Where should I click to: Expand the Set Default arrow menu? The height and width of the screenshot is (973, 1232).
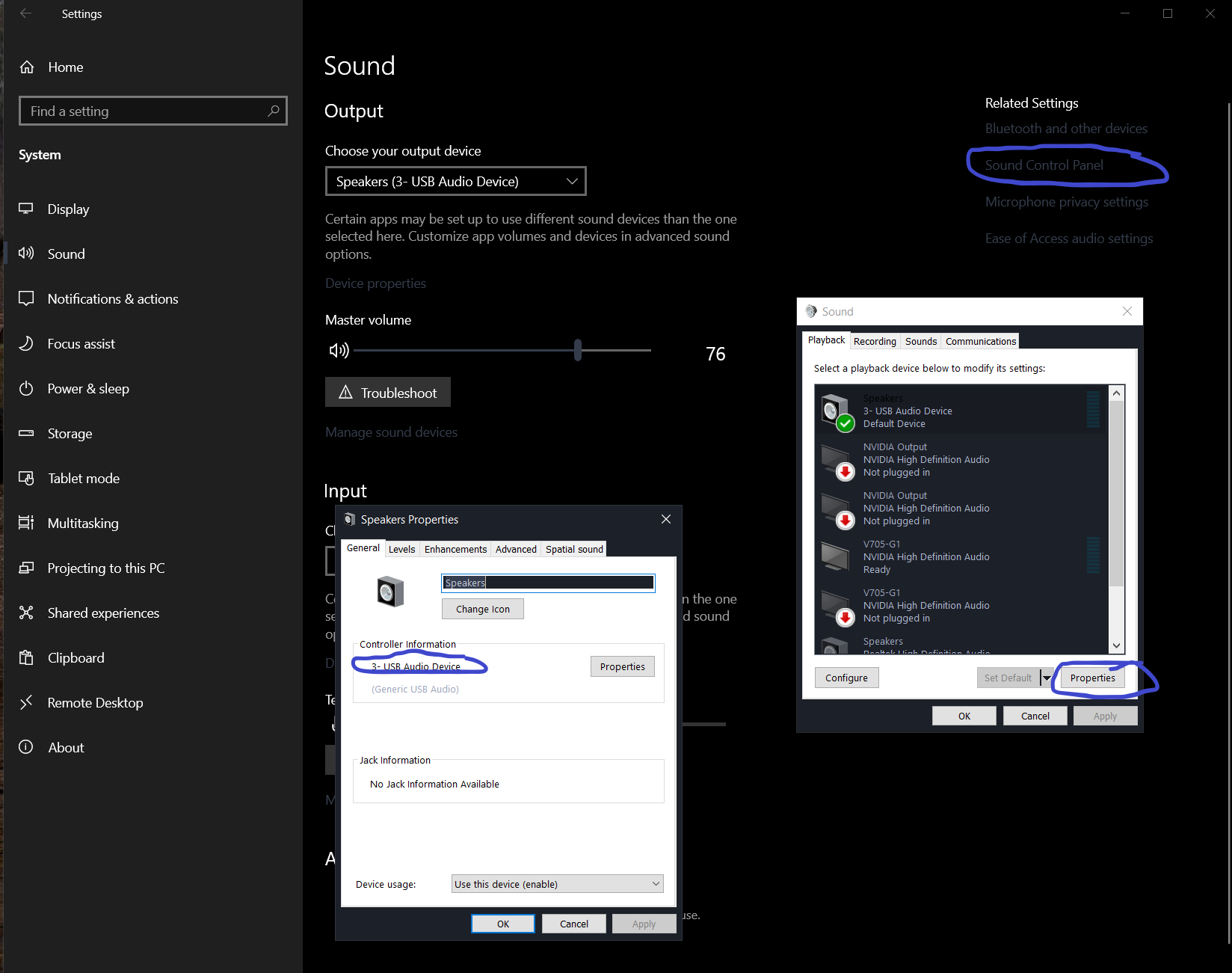click(x=1047, y=678)
